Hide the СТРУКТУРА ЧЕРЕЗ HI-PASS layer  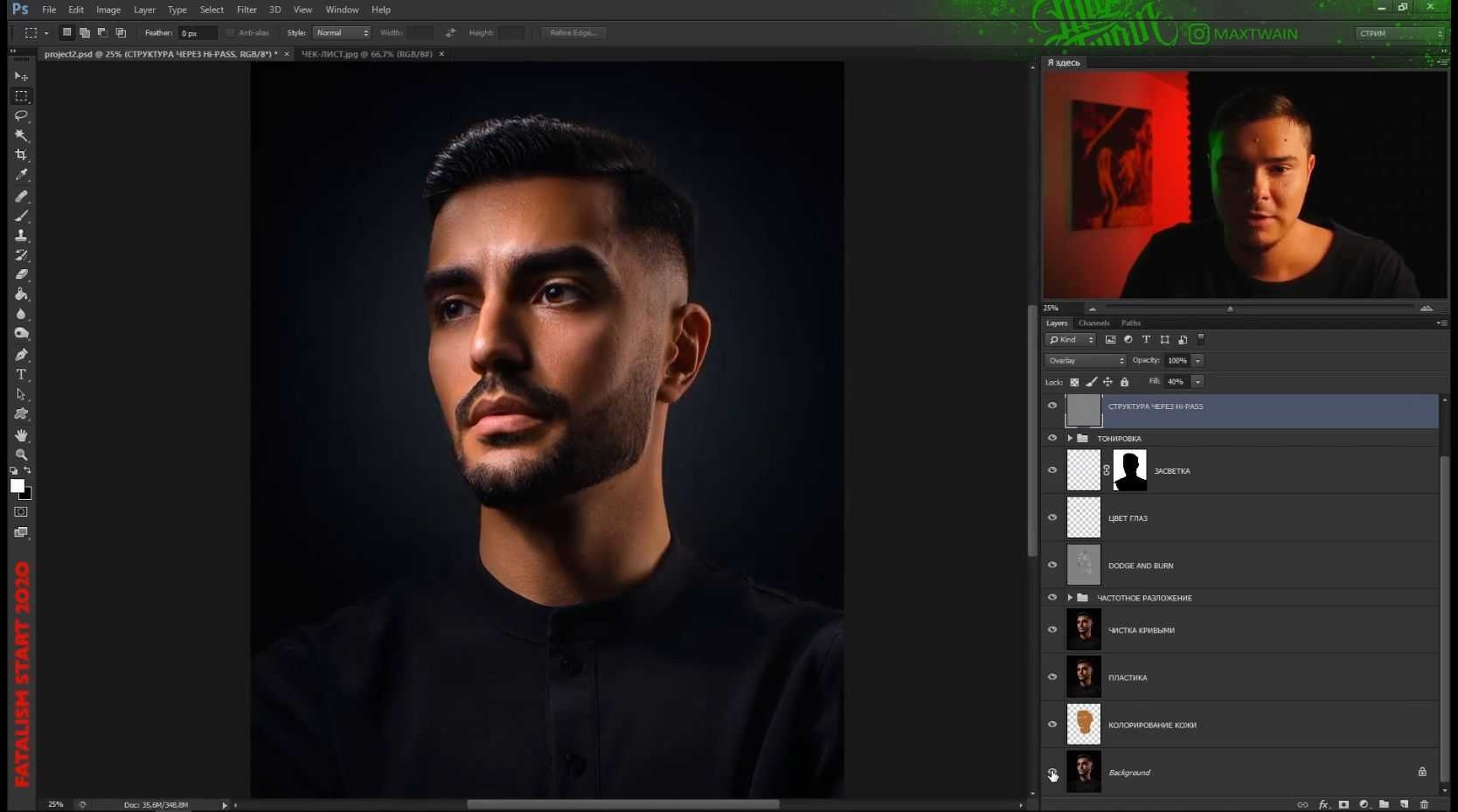1052,406
